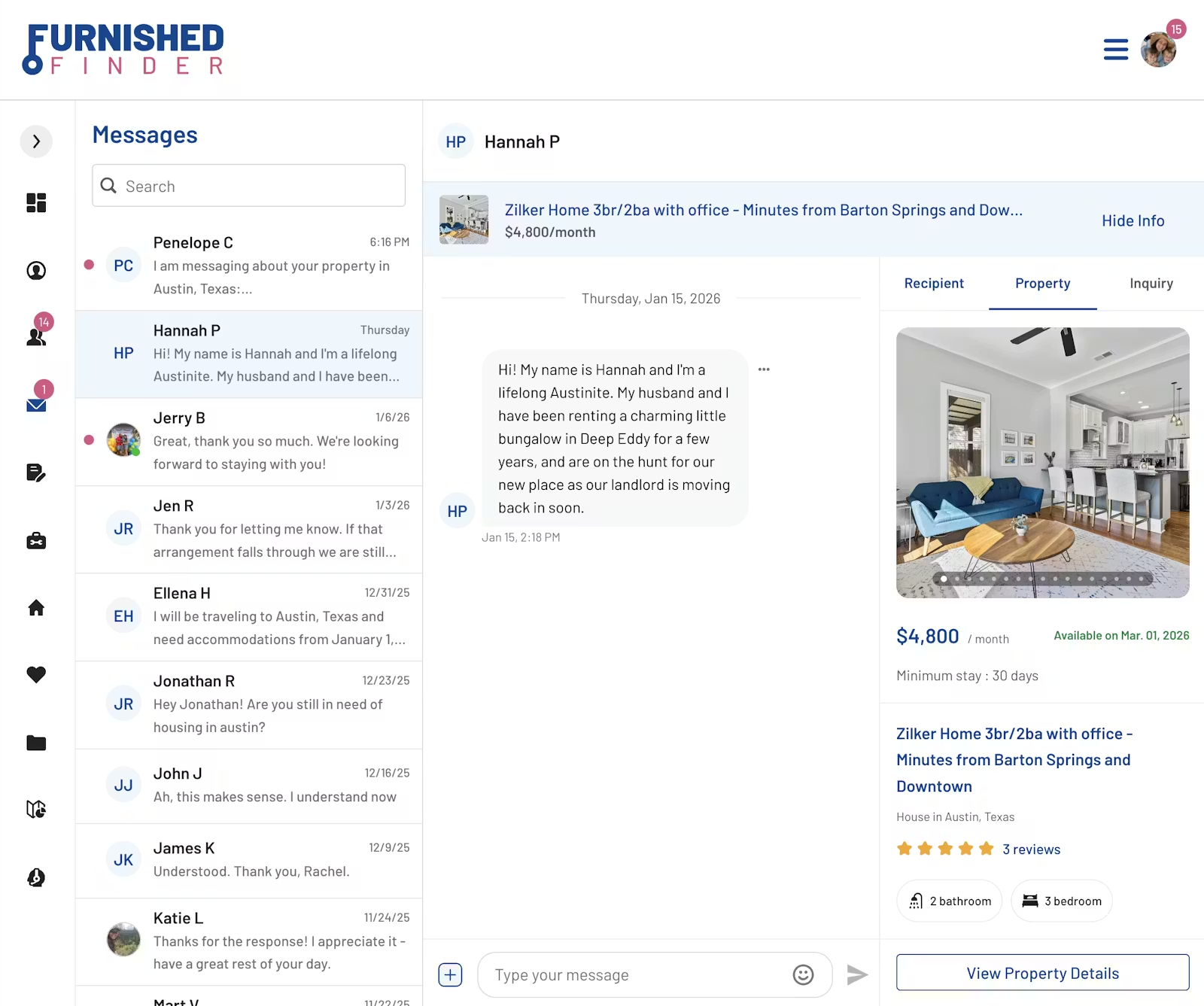
Task: Open the favorites heart icon
Action: coord(36,675)
